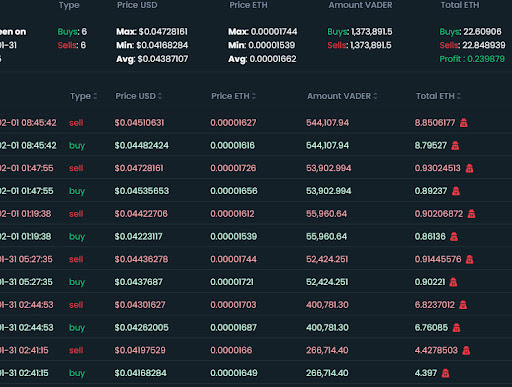Screen dimensions: 512x387
Task: Click the Sells: 22.848939 total
Action: click(x=472, y=45)
